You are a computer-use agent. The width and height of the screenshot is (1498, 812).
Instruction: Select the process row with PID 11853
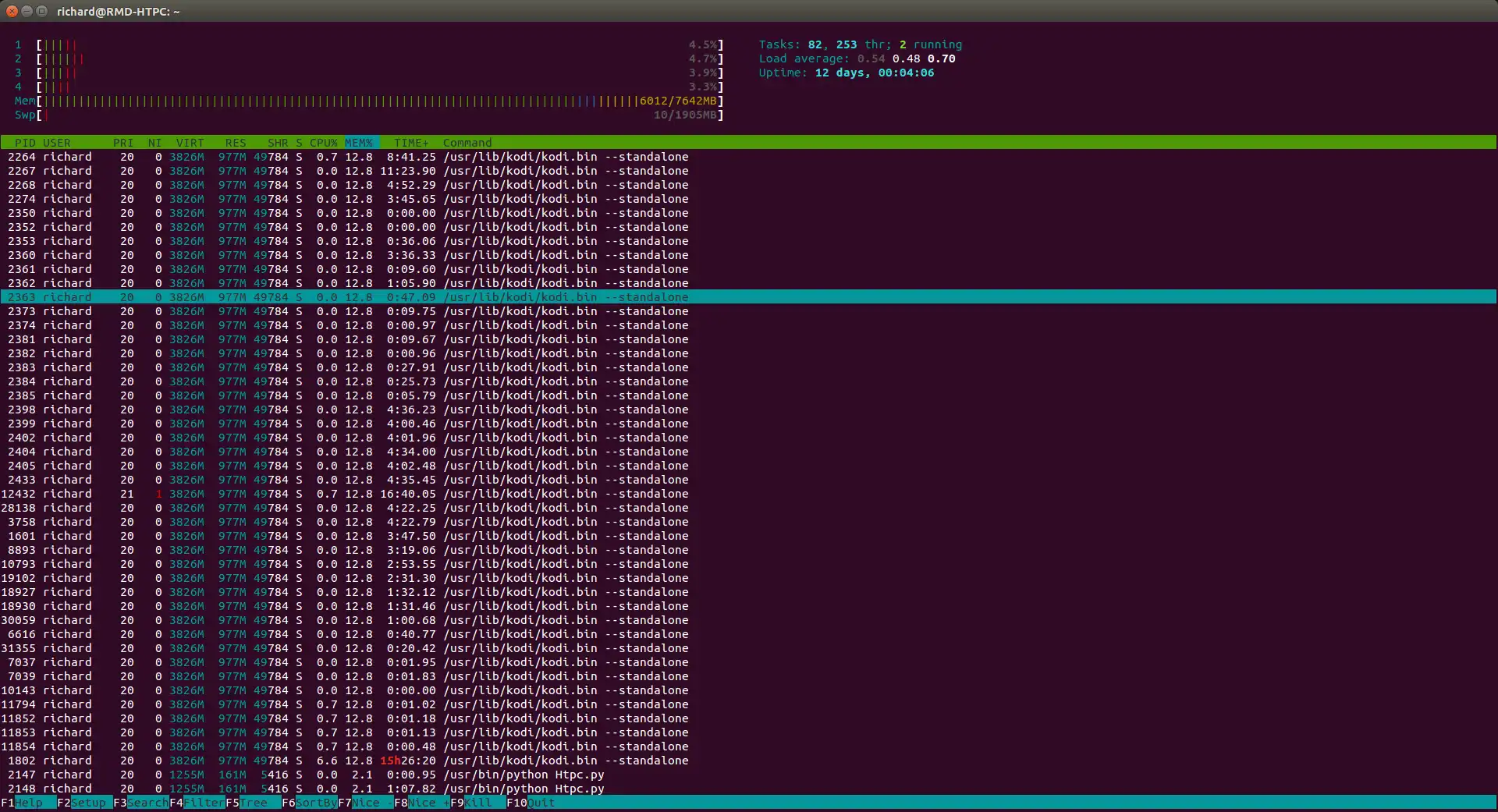click(x=748, y=732)
